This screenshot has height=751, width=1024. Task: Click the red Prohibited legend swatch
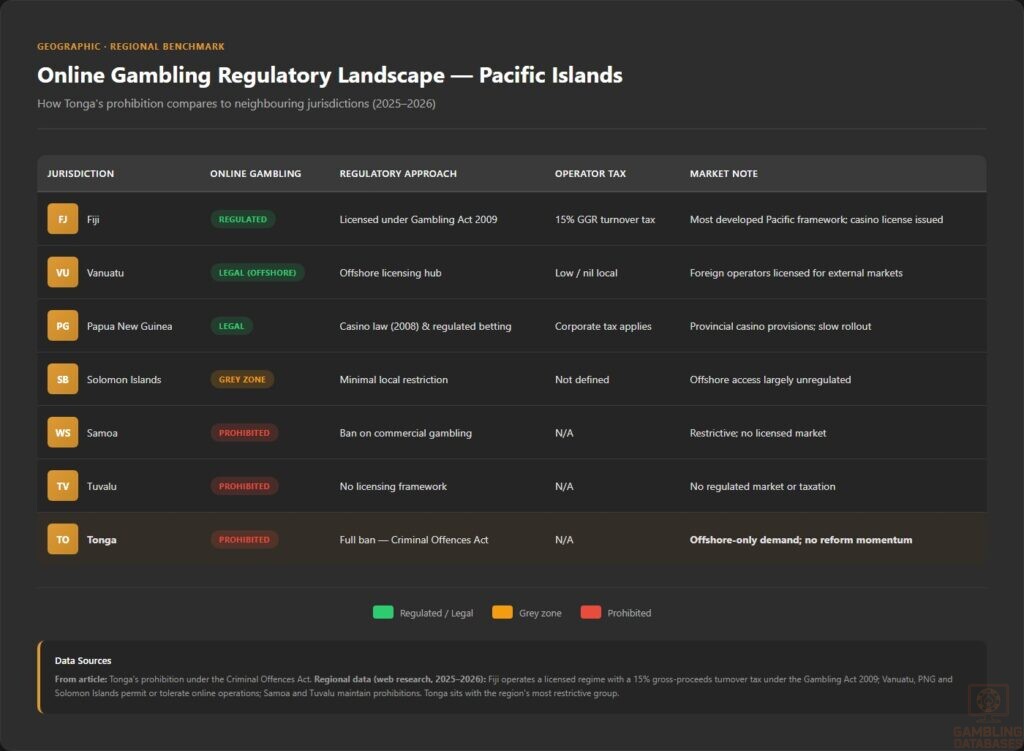591,613
